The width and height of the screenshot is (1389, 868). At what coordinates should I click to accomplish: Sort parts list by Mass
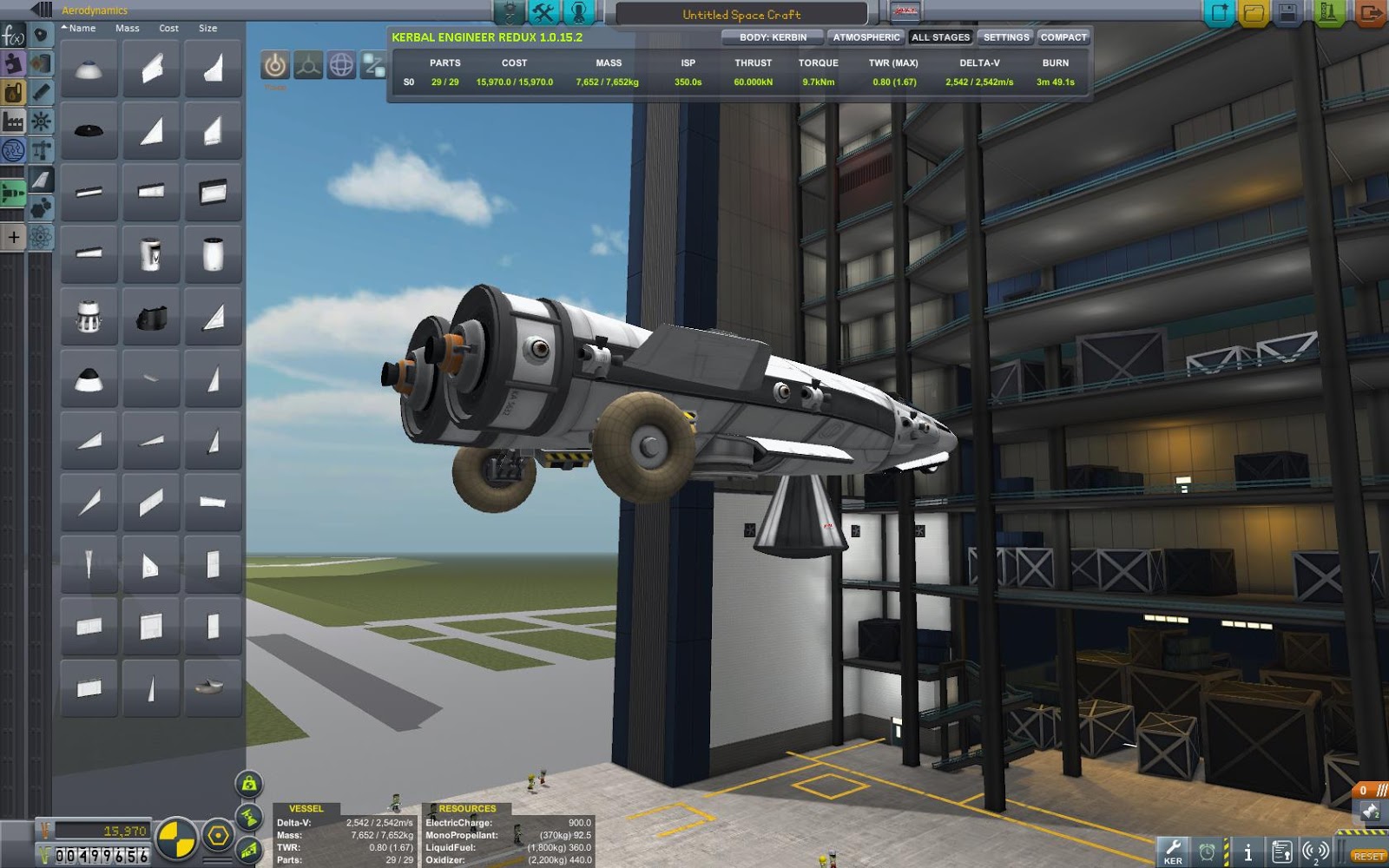128,28
